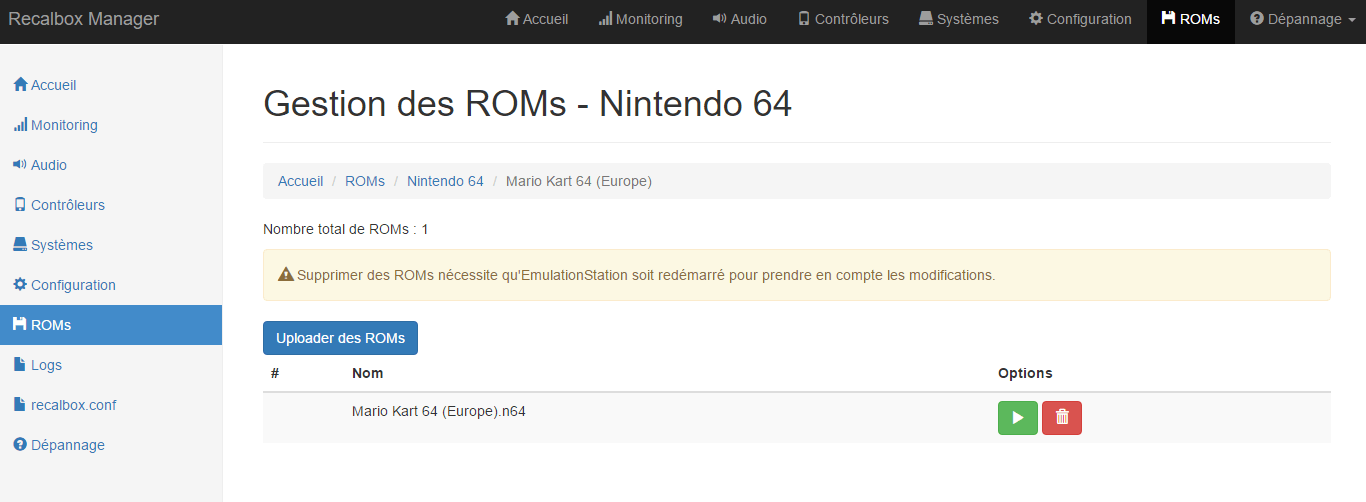Viewport: 1366px width, 502px height.
Task: Open Accueil in the top navigation bar
Action: (x=537, y=19)
